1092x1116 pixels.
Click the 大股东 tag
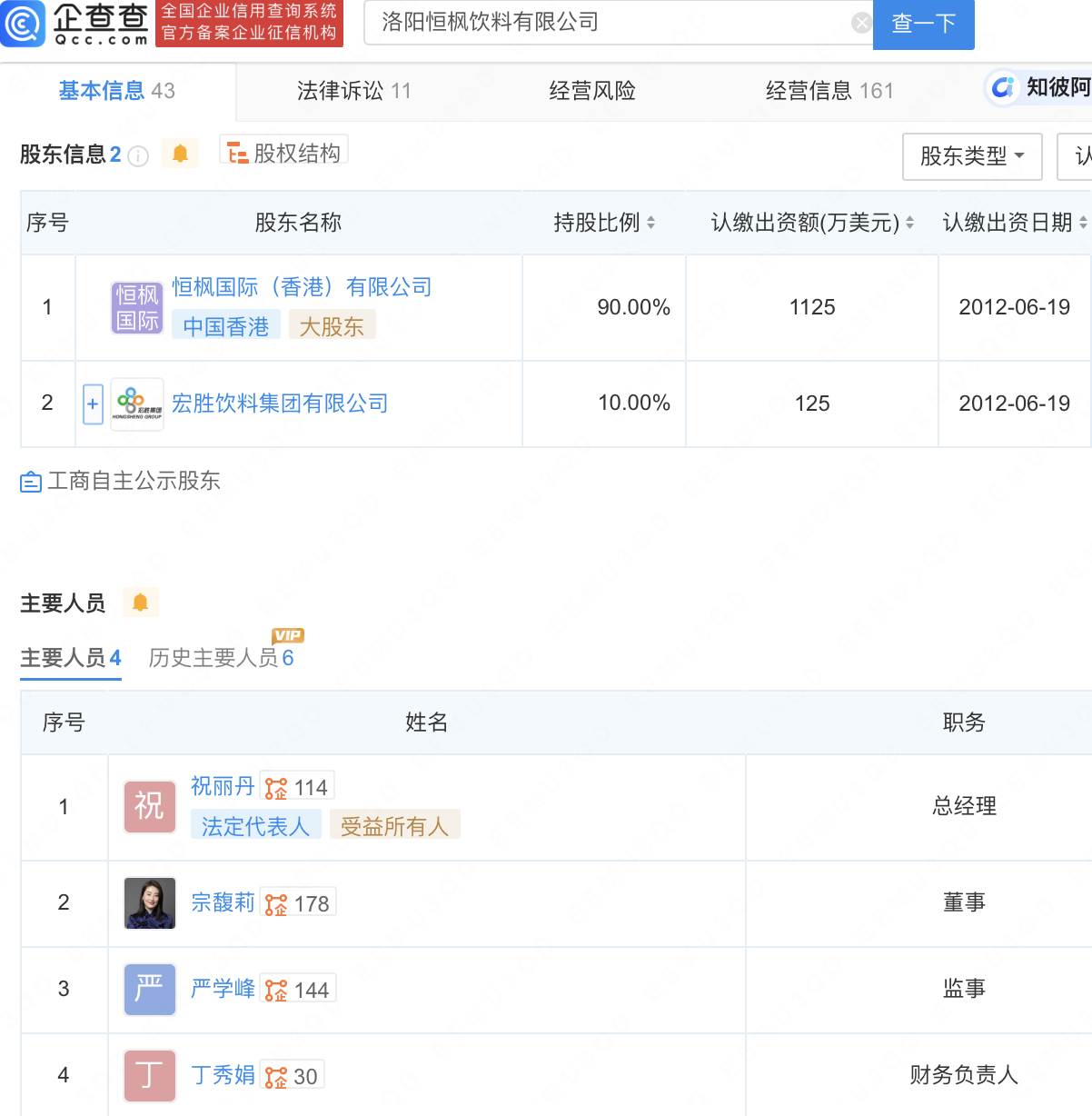click(332, 326)
